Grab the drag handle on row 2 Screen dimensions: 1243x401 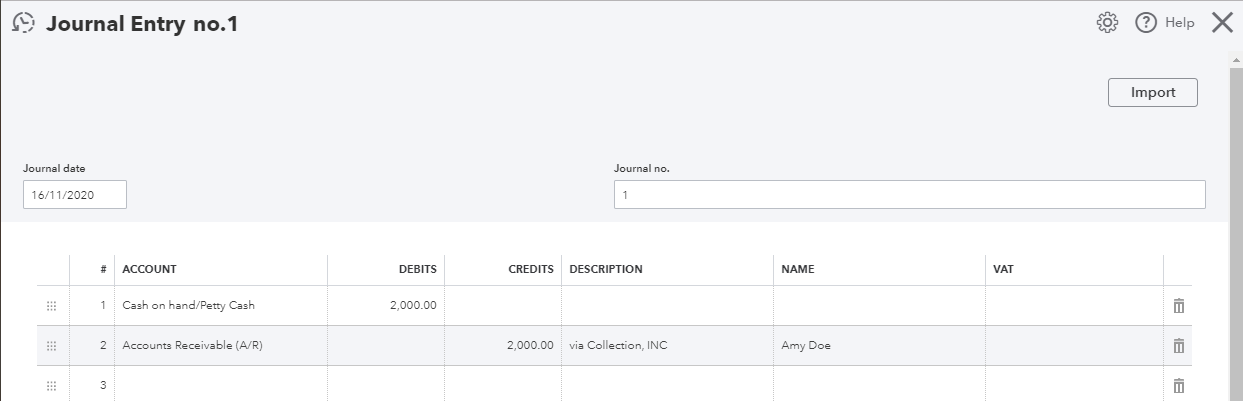pyautogui.click(x=52, y=346)
